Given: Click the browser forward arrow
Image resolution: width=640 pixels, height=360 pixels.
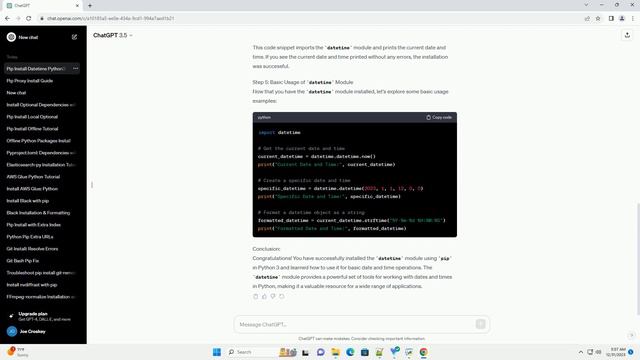Looking at the screenshot, I should click(x=18, y=18).
